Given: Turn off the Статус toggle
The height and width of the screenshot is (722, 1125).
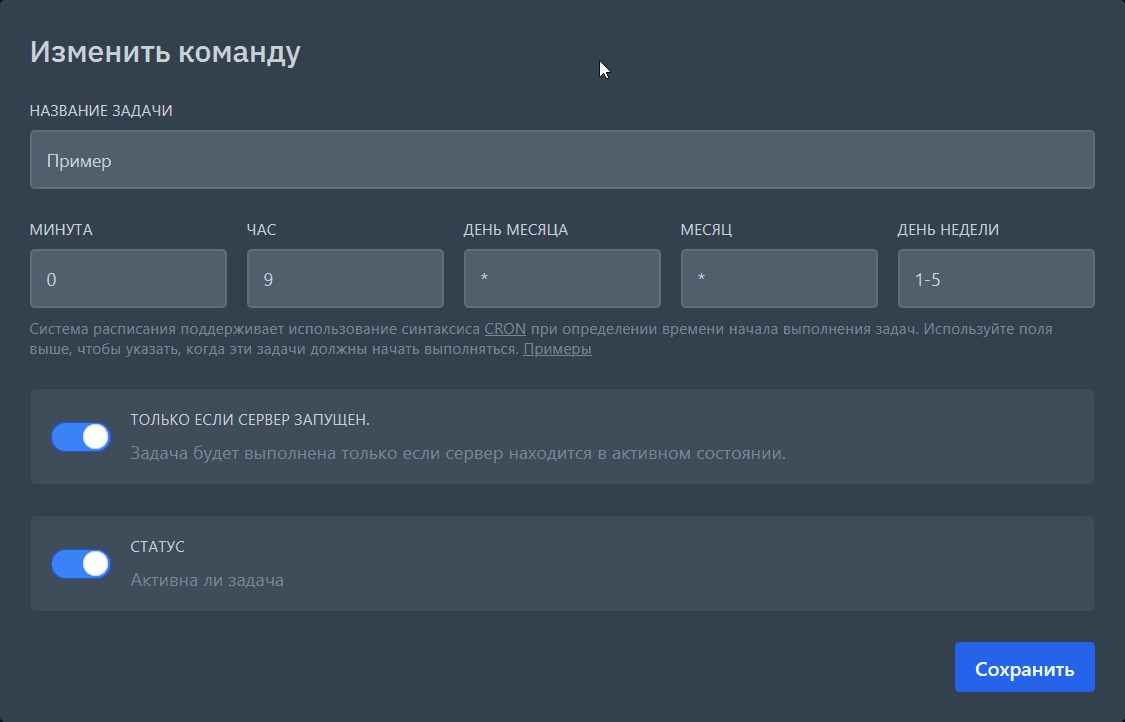Looking at the screenshot, I should (x=81, y=564).
